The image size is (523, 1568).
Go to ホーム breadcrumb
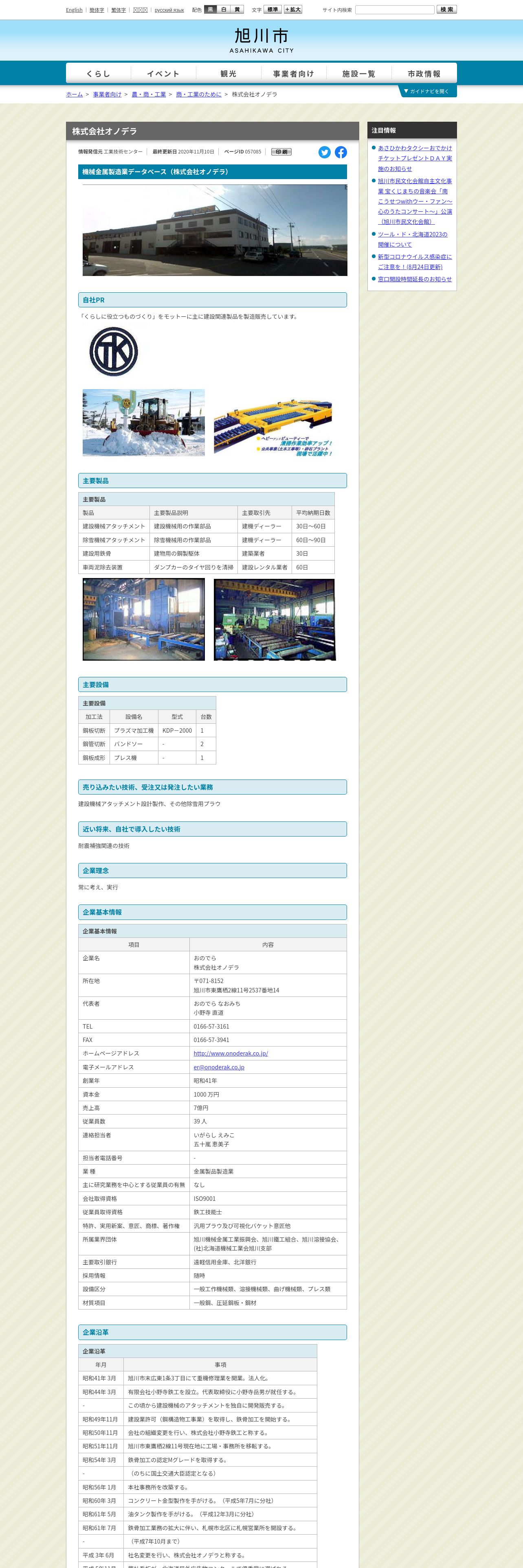(x=74, y=94)
